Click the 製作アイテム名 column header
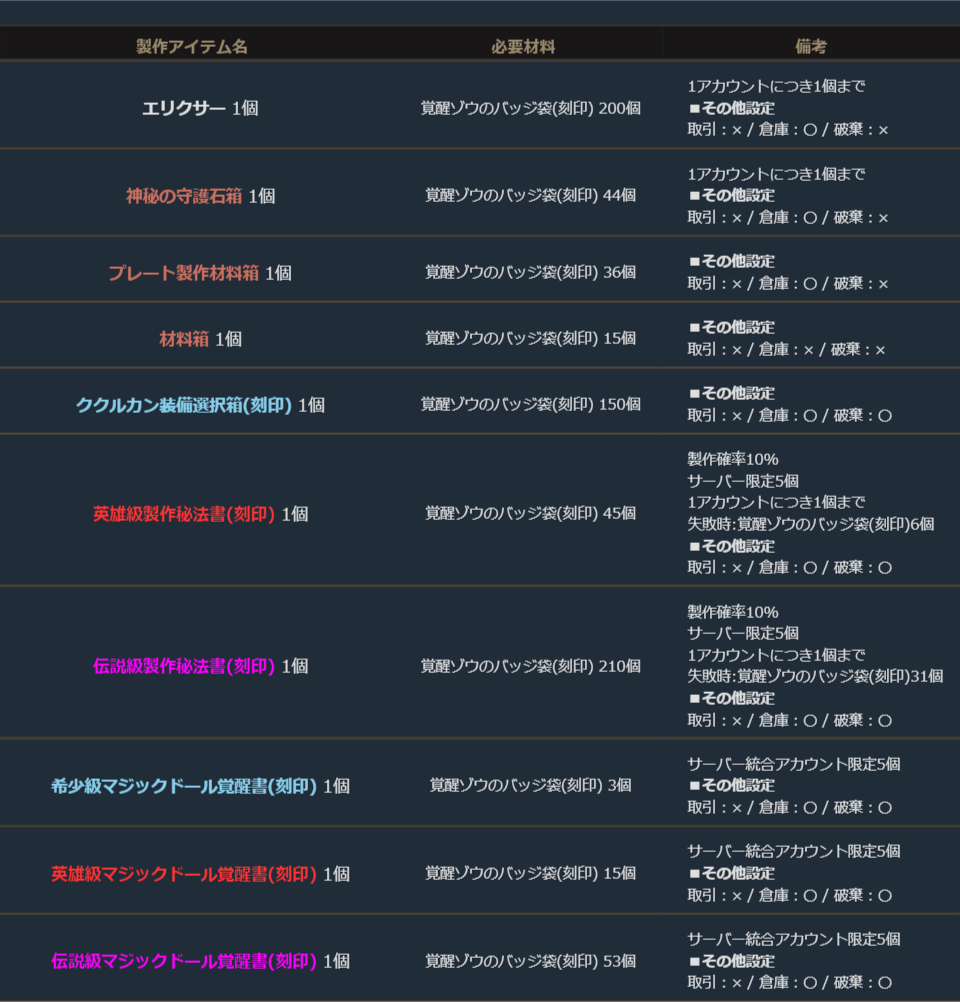 [192, 46]
